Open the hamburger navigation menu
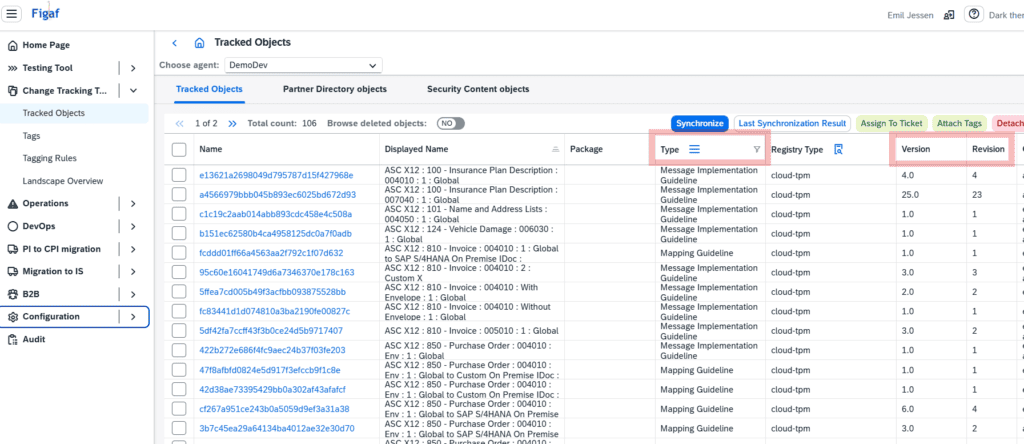Image resolution: width=1024 pixels, height=444 pixels. [13, 14]
